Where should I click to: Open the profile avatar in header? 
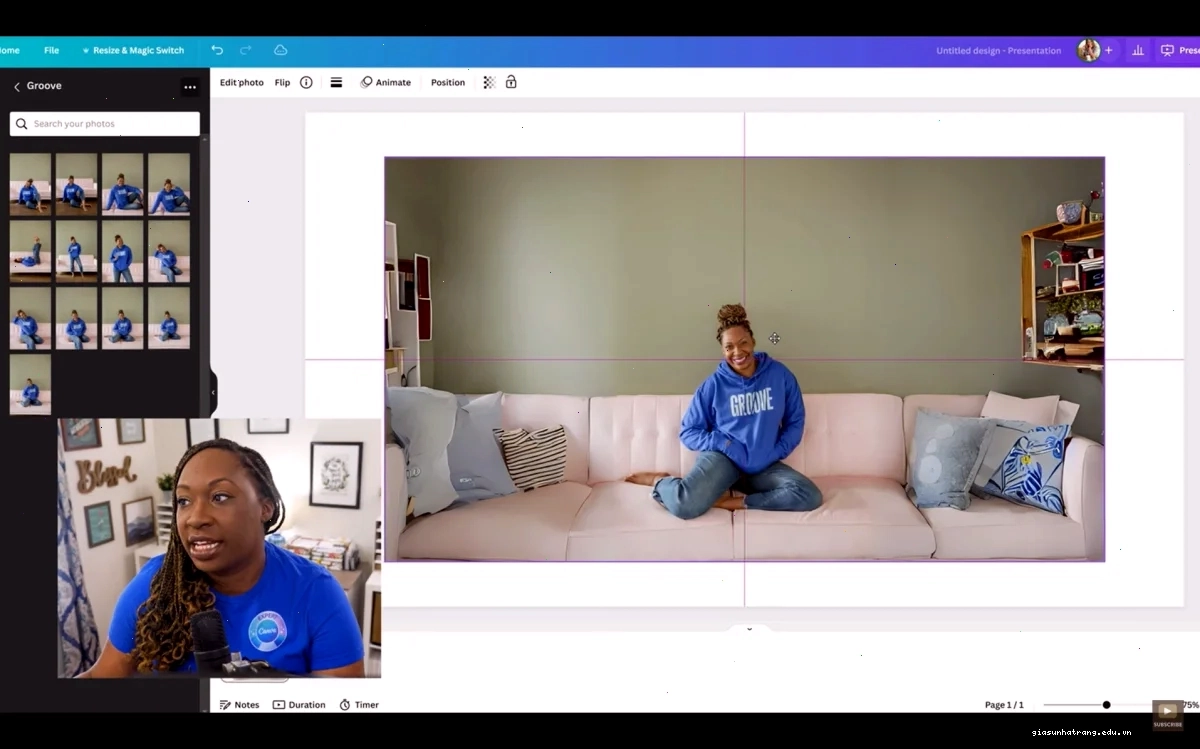click(x=1088, y=50)
